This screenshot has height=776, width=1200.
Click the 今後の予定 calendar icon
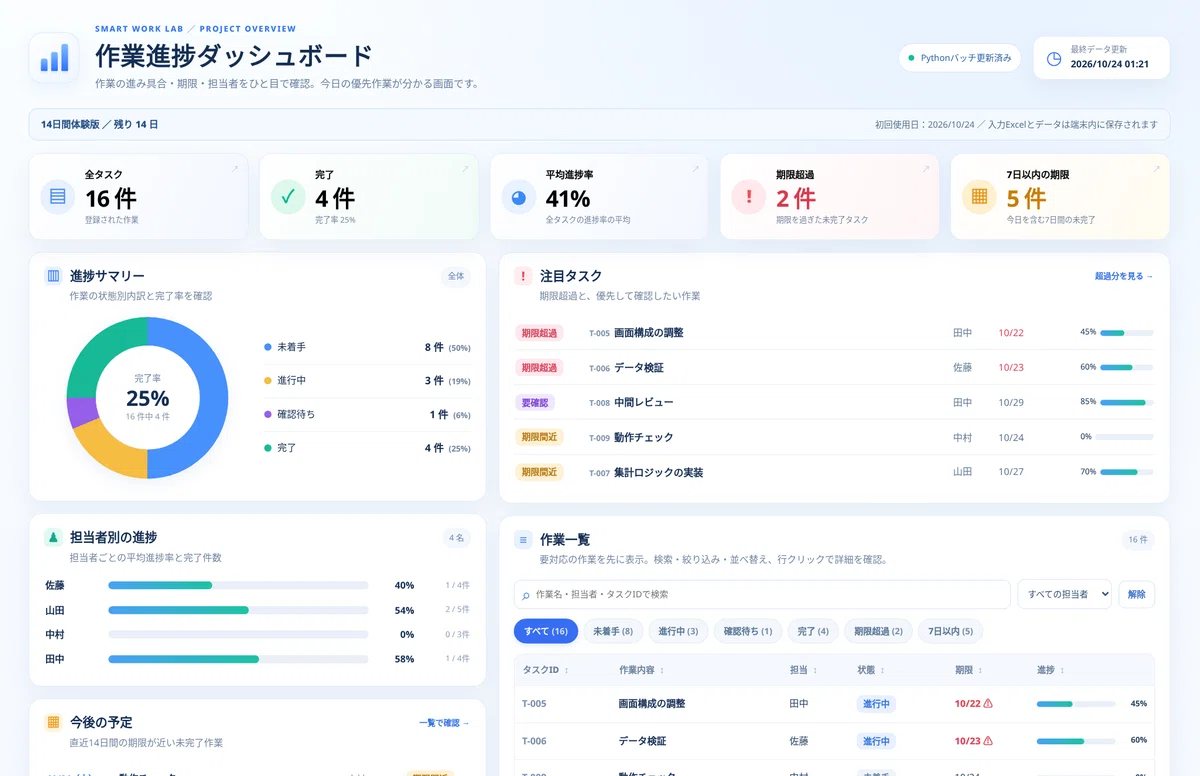tap(53, 722)
